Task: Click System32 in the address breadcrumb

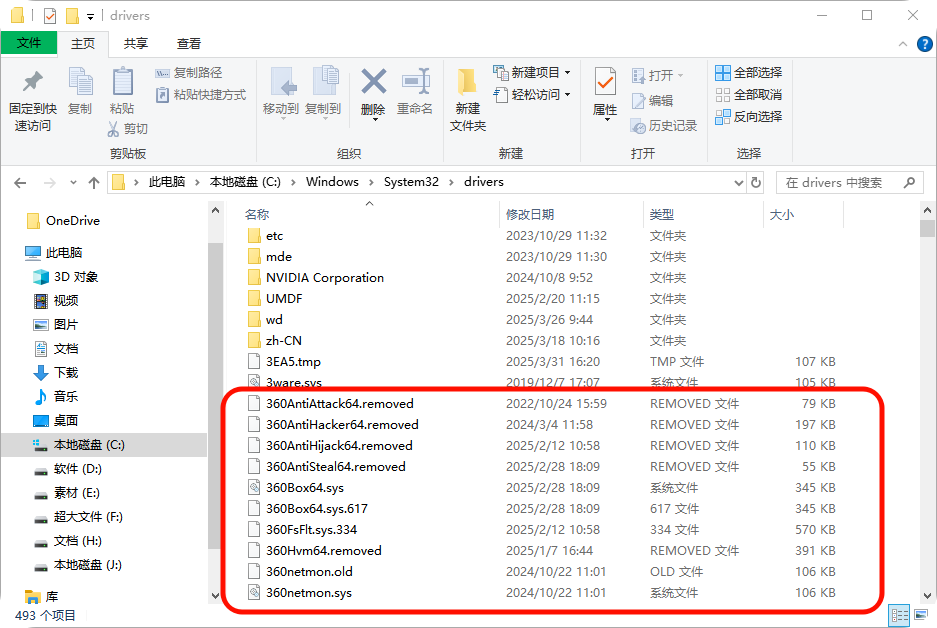Action: click(411, 182)
